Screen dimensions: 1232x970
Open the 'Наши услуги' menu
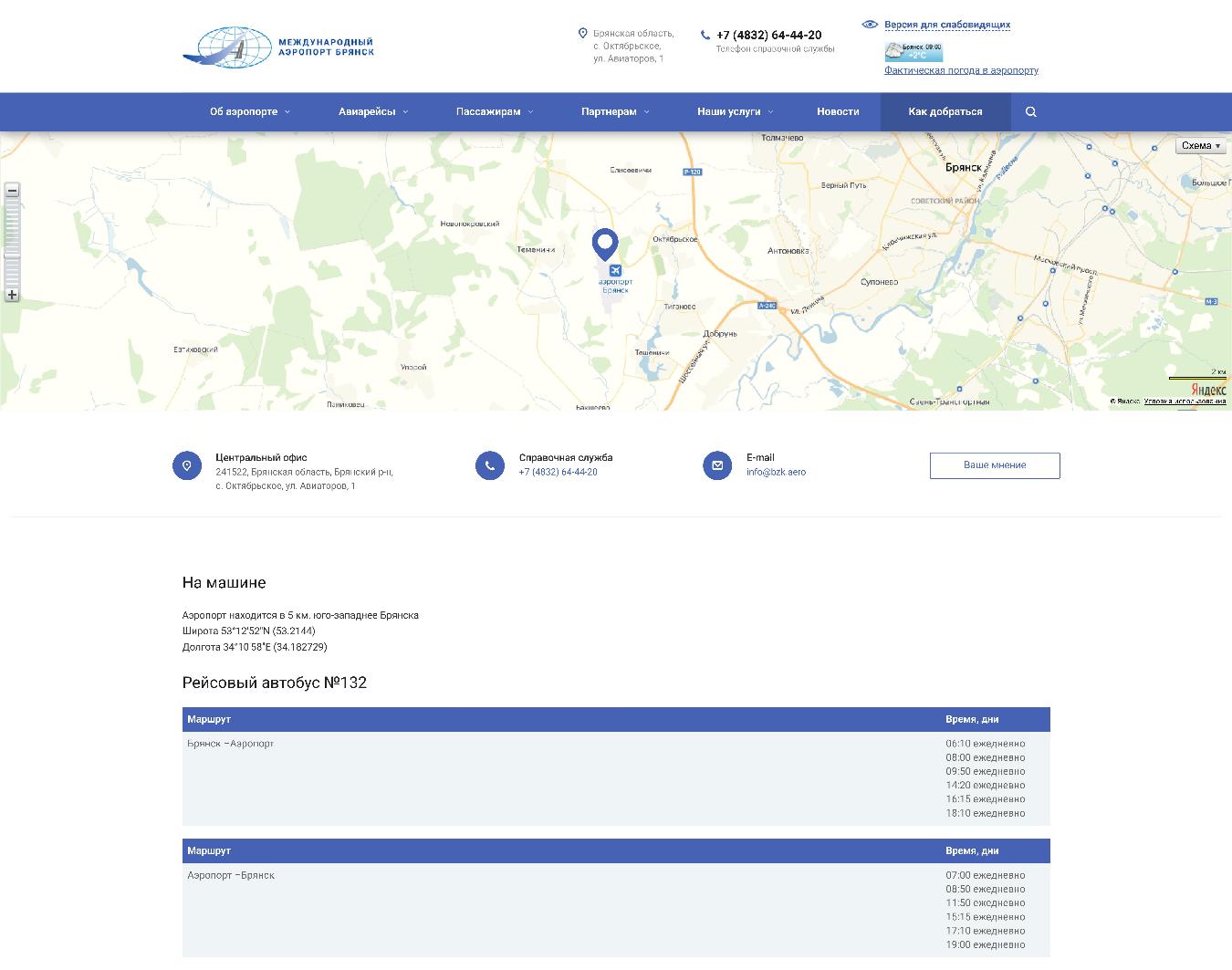tap(729, 111)
